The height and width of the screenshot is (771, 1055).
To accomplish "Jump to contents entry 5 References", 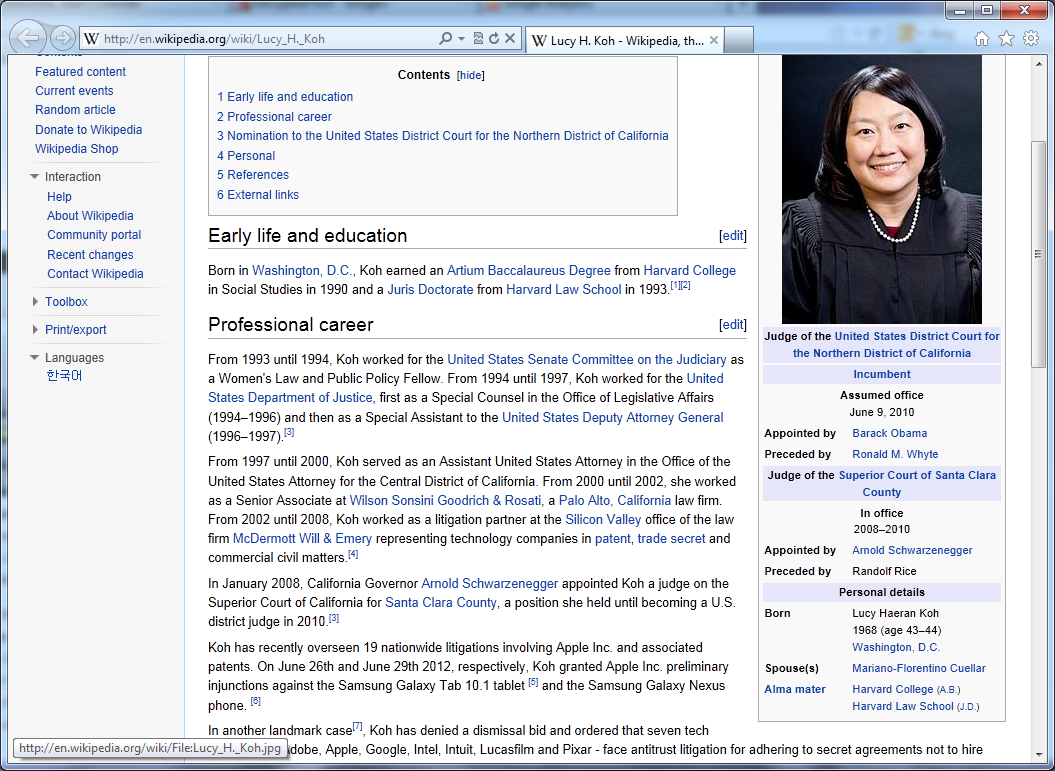I will tap(252, 175).
